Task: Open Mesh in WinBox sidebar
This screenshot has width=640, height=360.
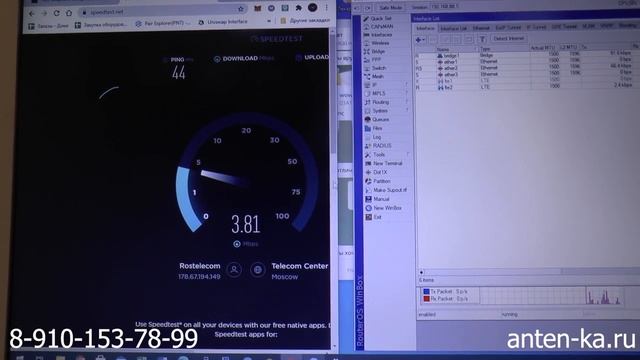Action: click(373, 77)
